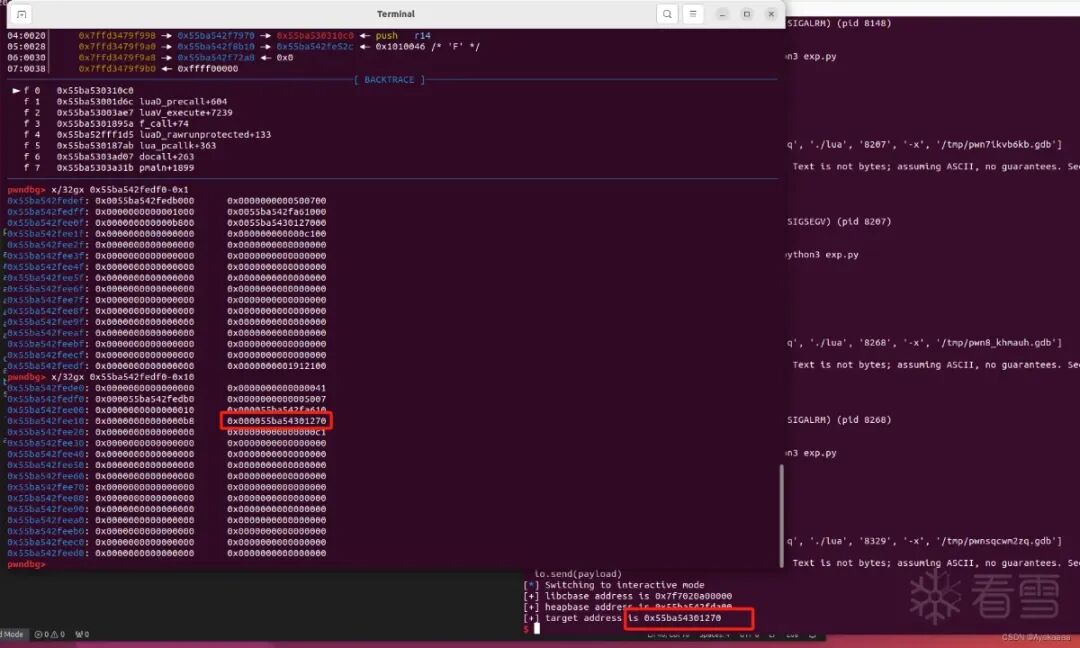
Task: Click '(SIGALRM) (pid 8148)' in background terminal
Action: pos(840,23)
